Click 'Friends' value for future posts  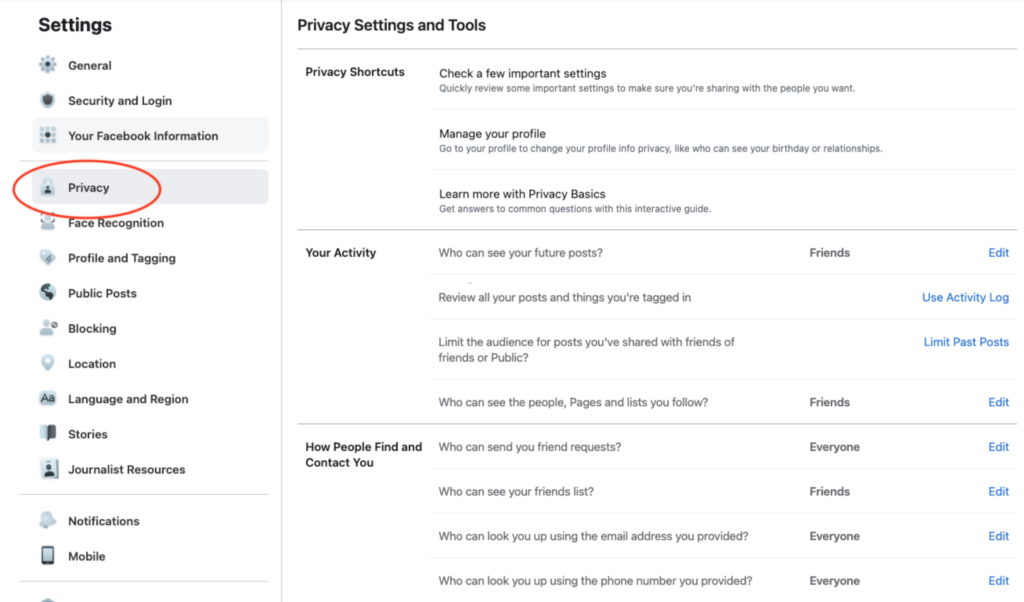[x=829, y=253]
